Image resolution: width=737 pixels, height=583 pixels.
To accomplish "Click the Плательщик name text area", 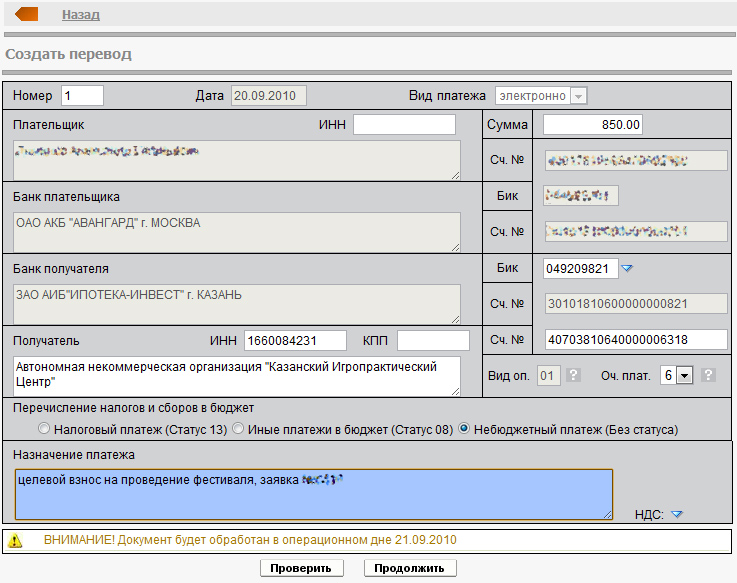I will coord(237,160).
